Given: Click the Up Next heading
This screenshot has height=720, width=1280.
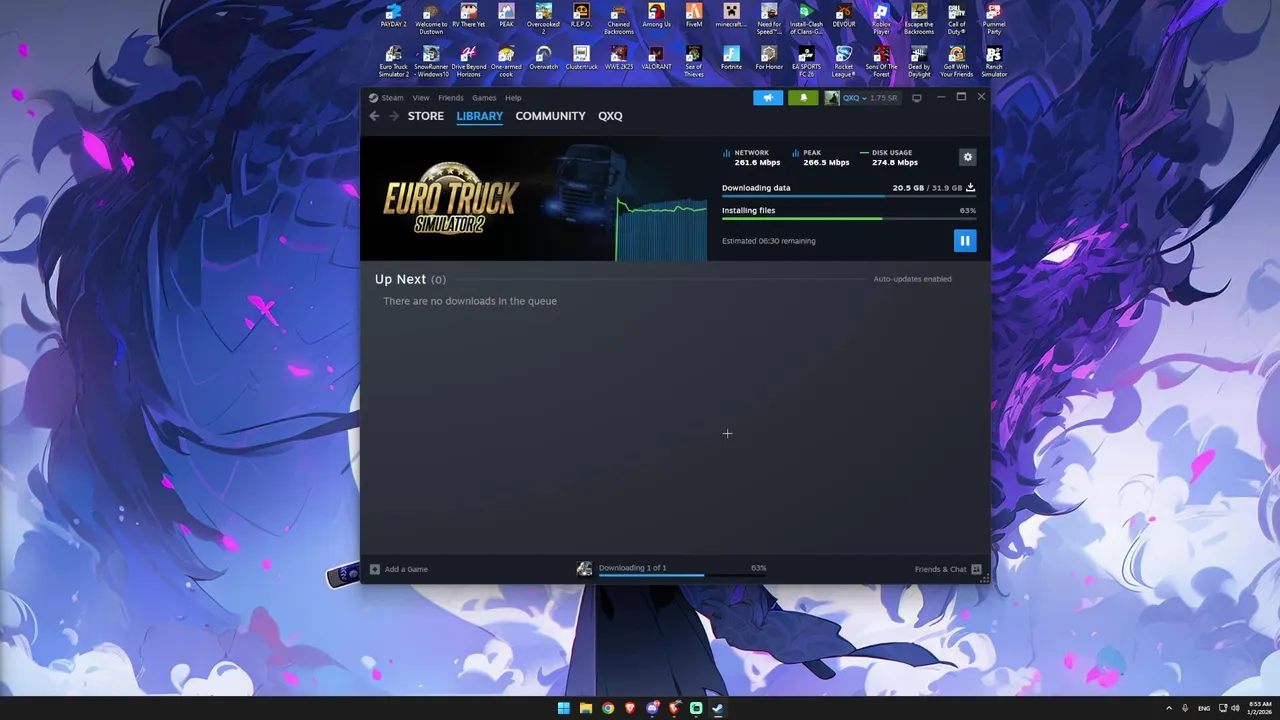Looking at the screenshot, I should [x=400, y=279].
